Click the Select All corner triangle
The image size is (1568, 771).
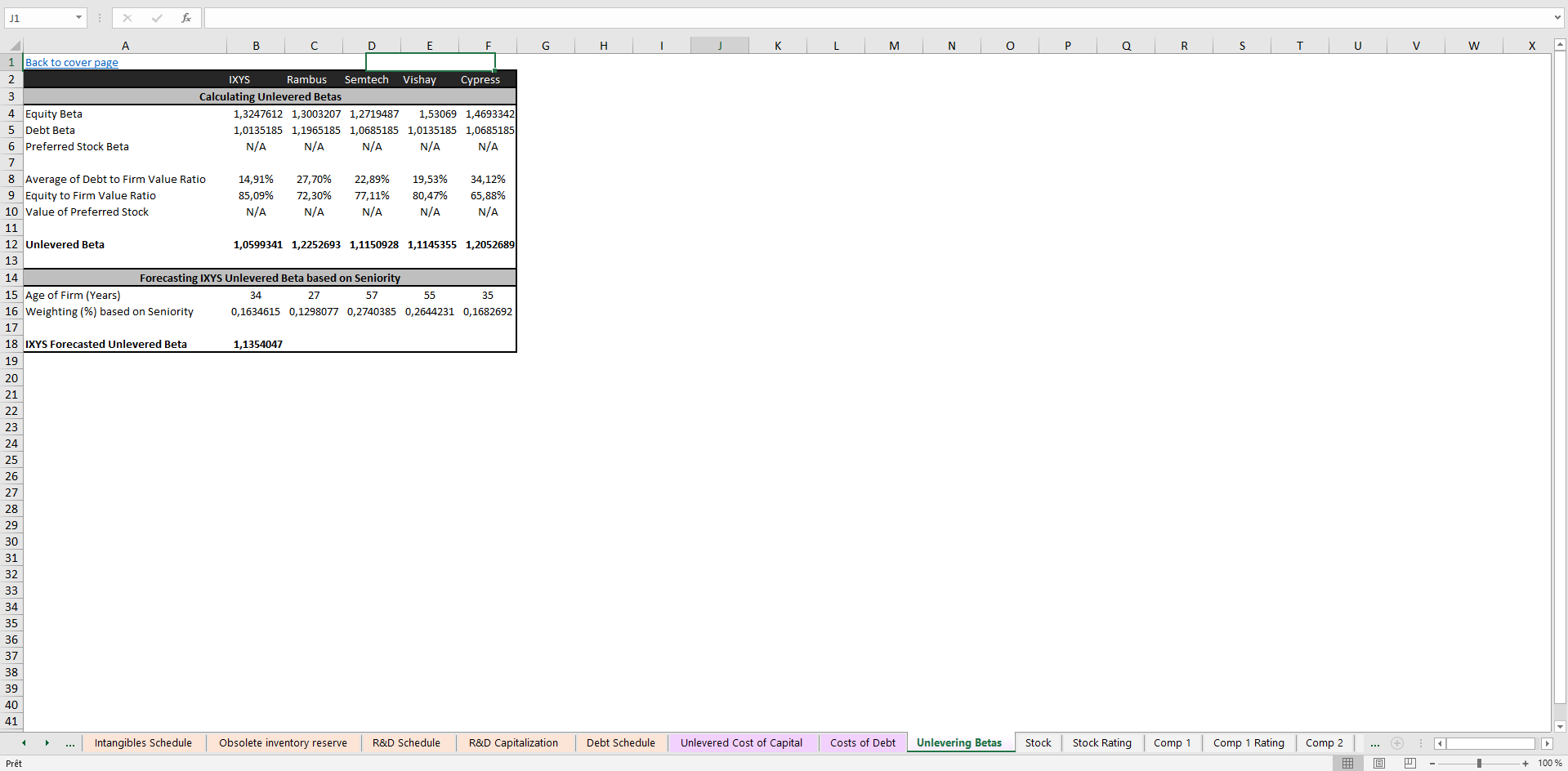(15, 46)
